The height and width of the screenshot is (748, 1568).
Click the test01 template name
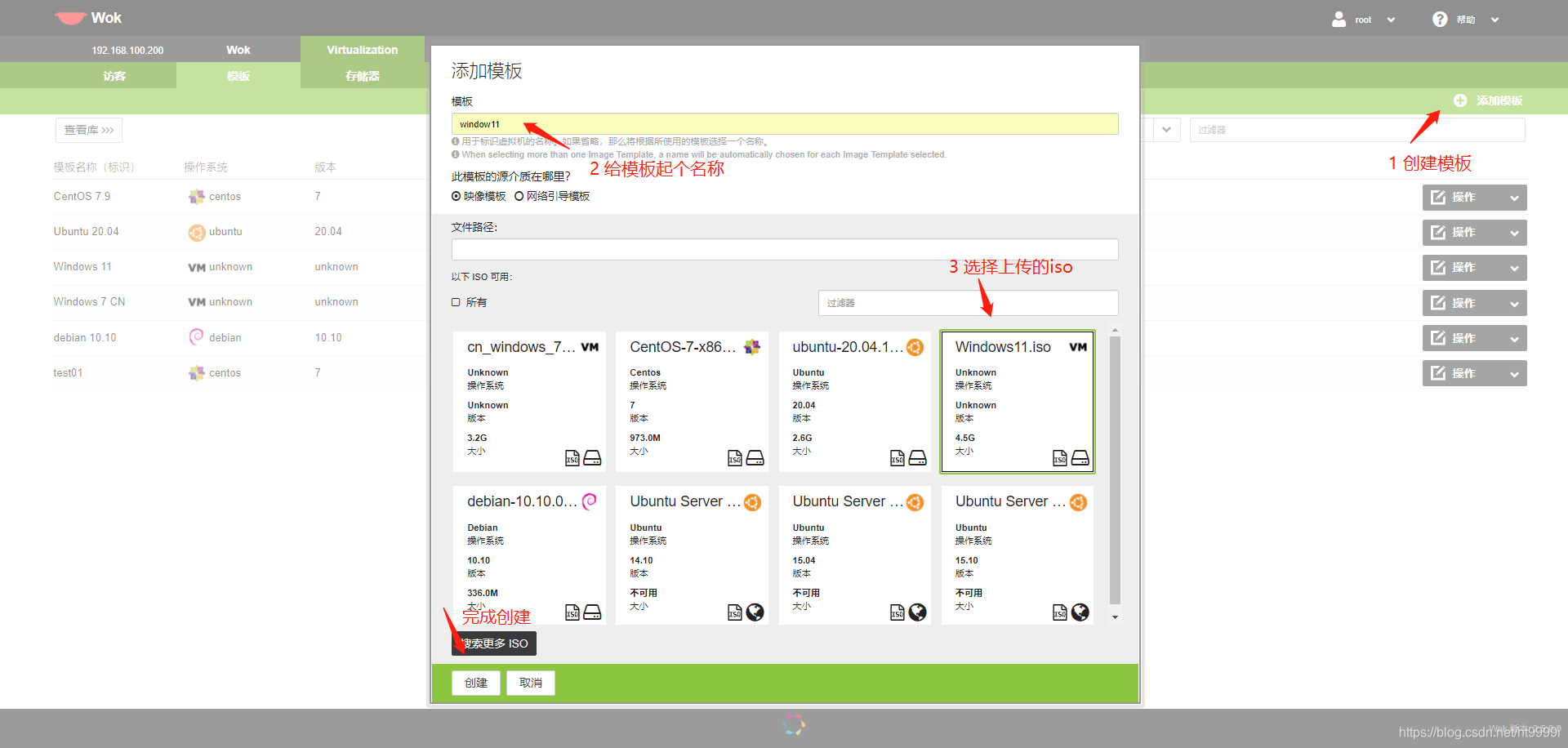click(x=68, y=373)
